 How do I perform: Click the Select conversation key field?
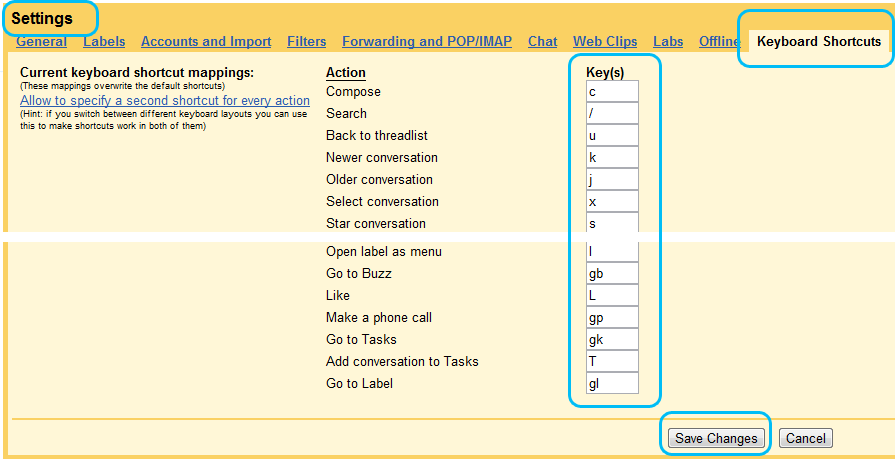pos(612,202)
